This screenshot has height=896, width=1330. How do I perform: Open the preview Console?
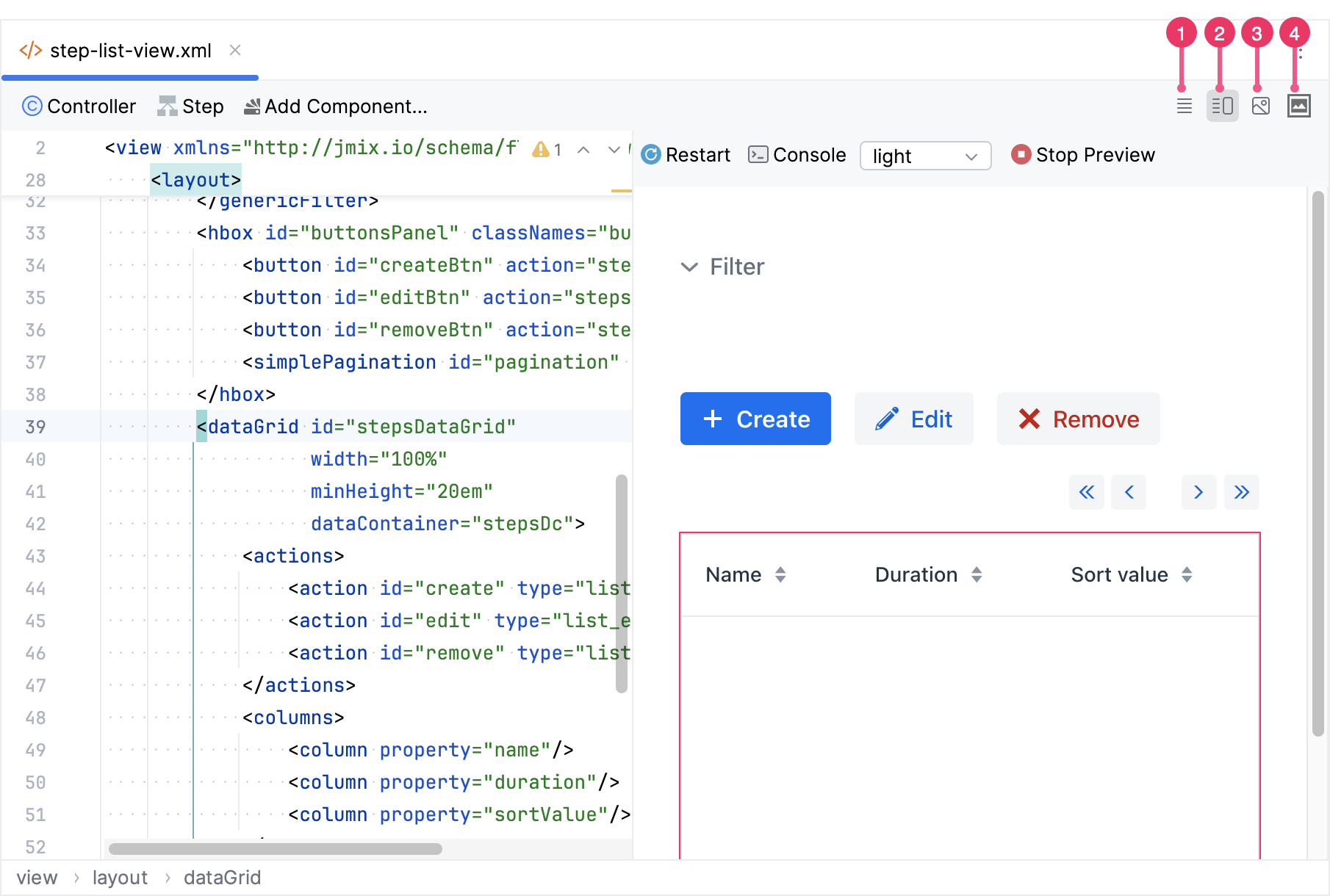pos(797,155)
